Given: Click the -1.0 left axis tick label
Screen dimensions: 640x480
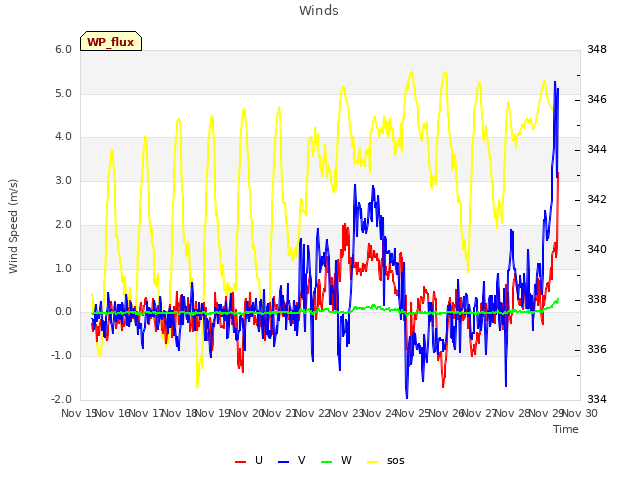Looking at the screenshot, I should point(61,356).
